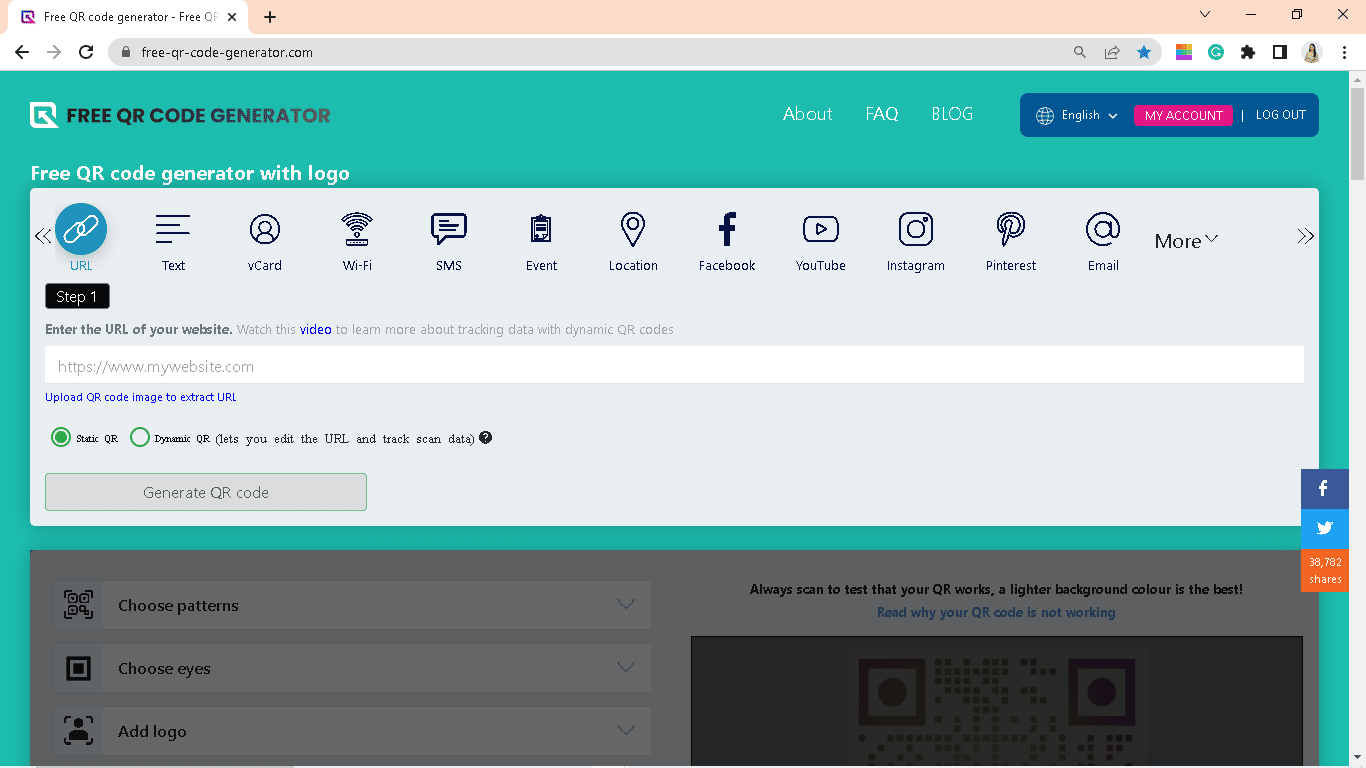Screen dimensions: 1366x768
Task: Enable the Dynamic QR radio option
Action: point(140,438)
